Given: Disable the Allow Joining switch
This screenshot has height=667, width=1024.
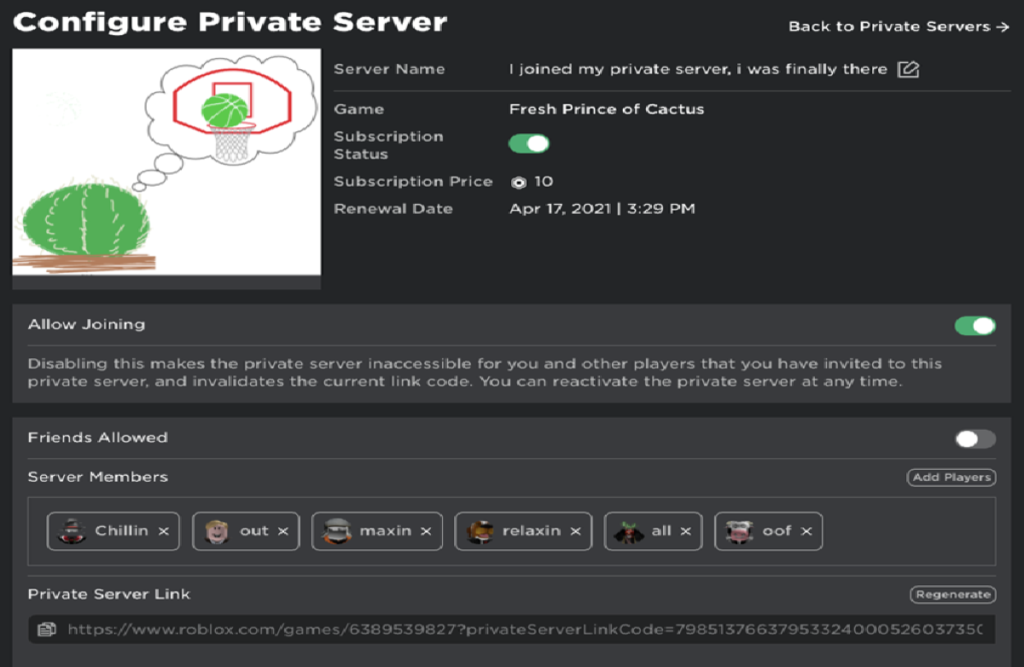Looking at the screenshot, I should tap(975, 325).
